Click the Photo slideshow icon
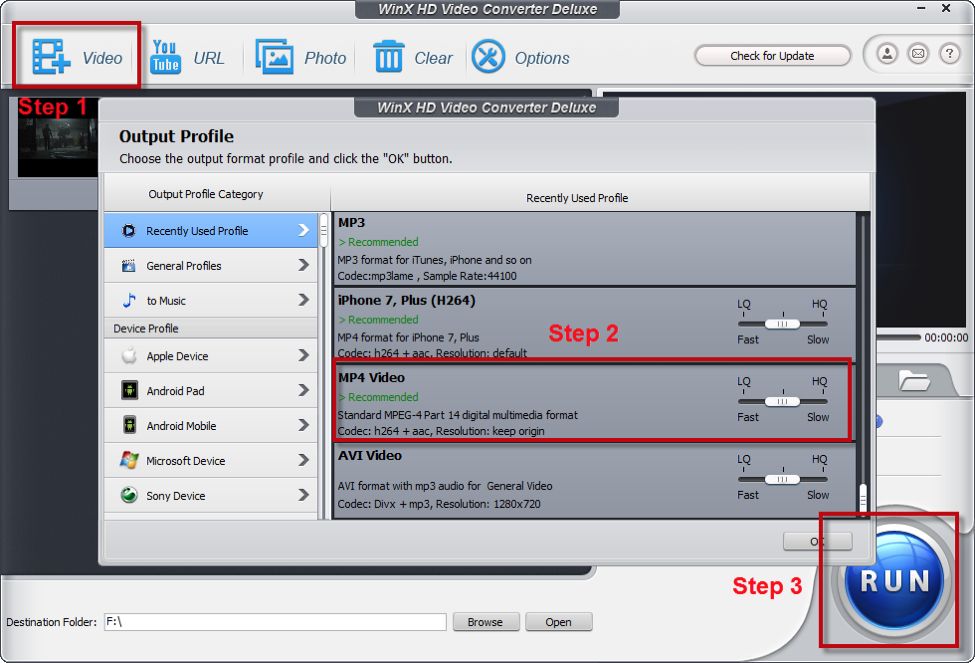The height and width of the screenshot is (663, 975). 274,57
